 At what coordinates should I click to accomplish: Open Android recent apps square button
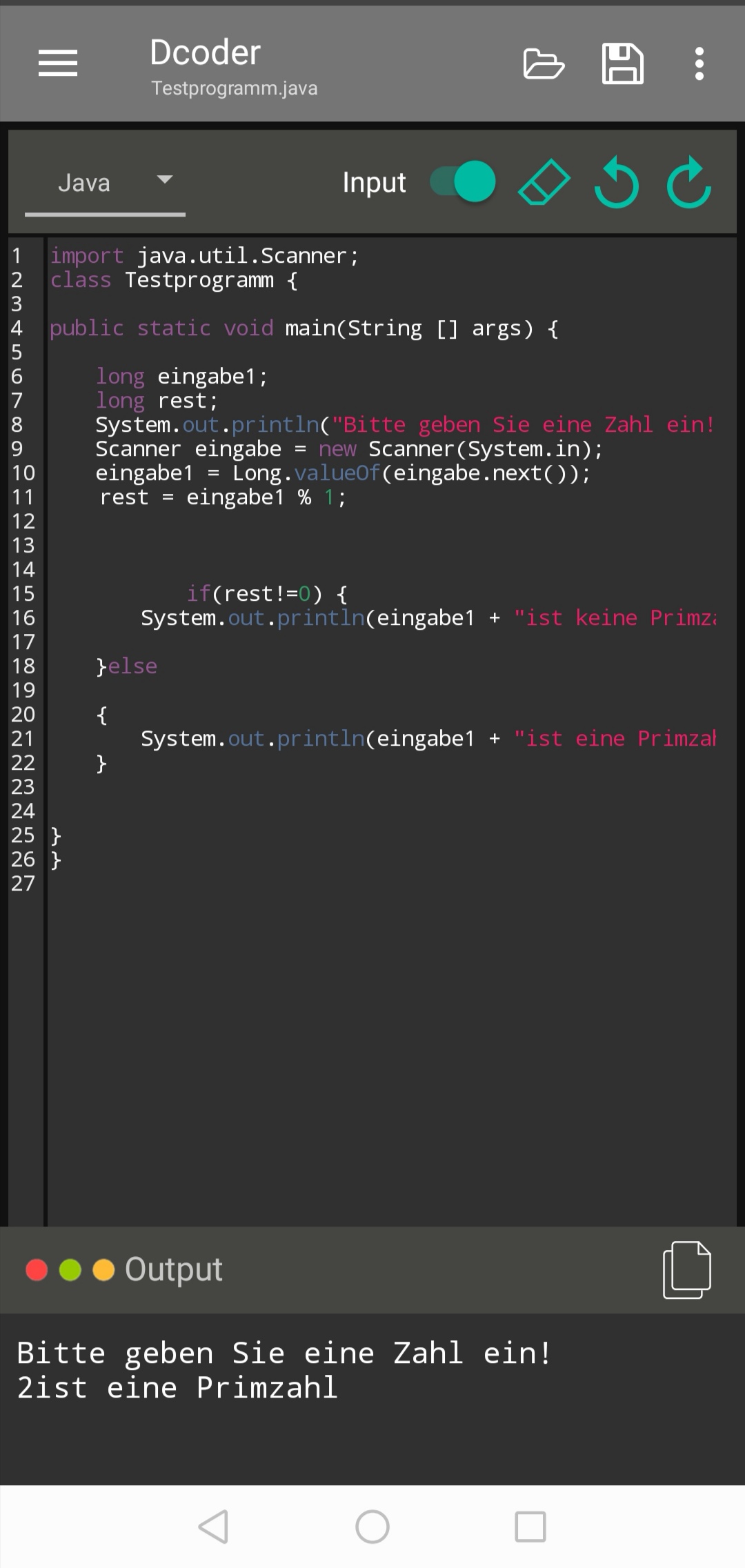point(530,1526)
